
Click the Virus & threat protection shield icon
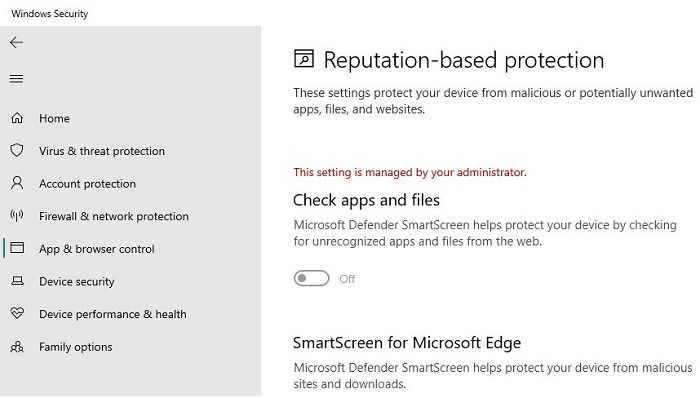point(17,150)
